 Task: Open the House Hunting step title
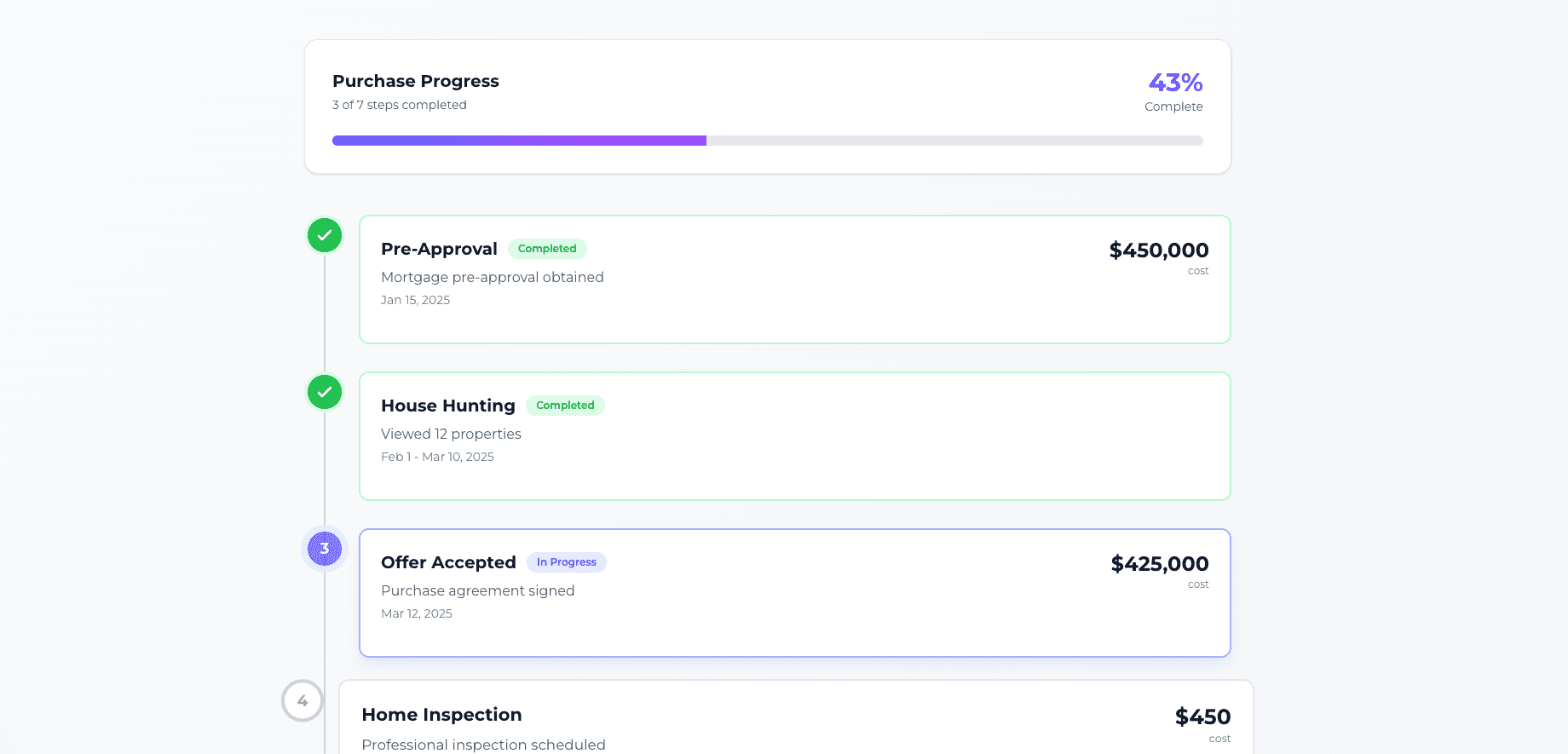click(x=448, y=406)
